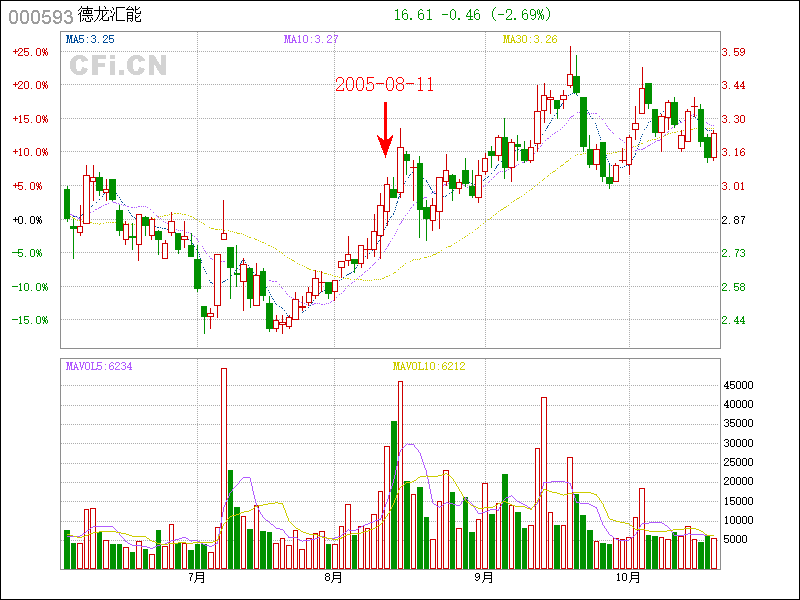Click the red arrow marking 2005-08-11
The image size is (800, 600).
(385, 130)
